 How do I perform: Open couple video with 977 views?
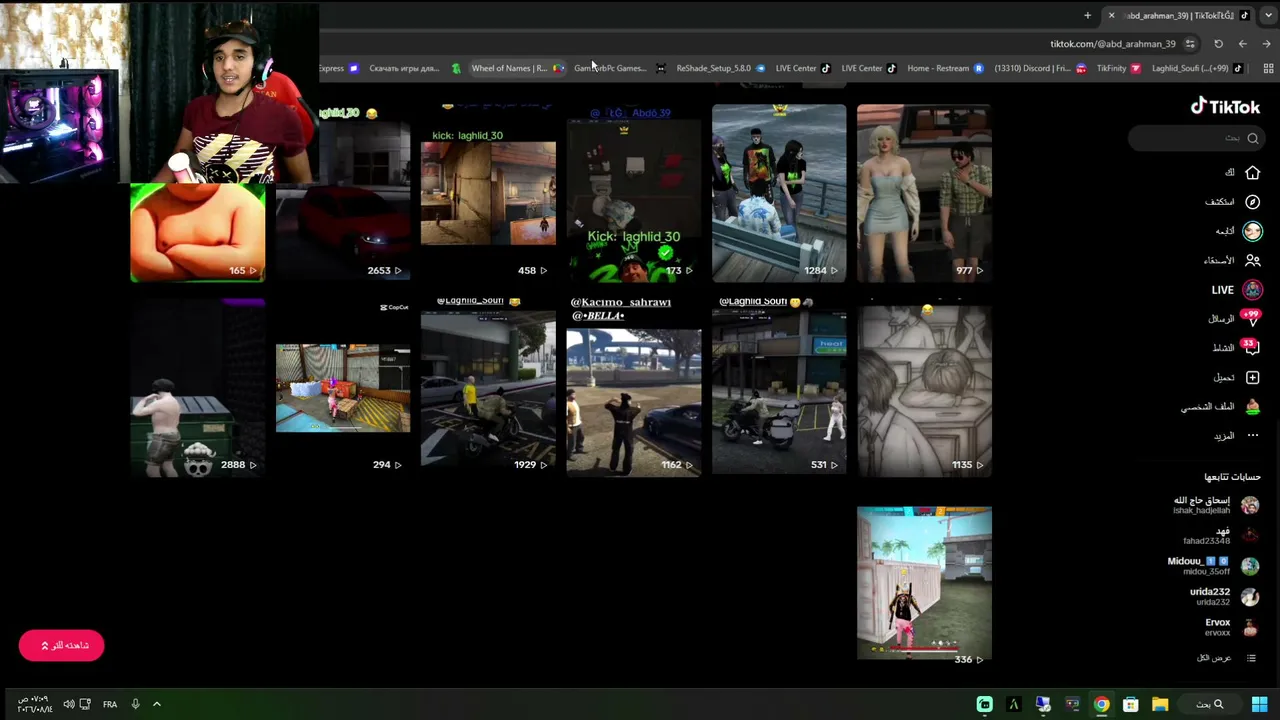tap(924, 193)
